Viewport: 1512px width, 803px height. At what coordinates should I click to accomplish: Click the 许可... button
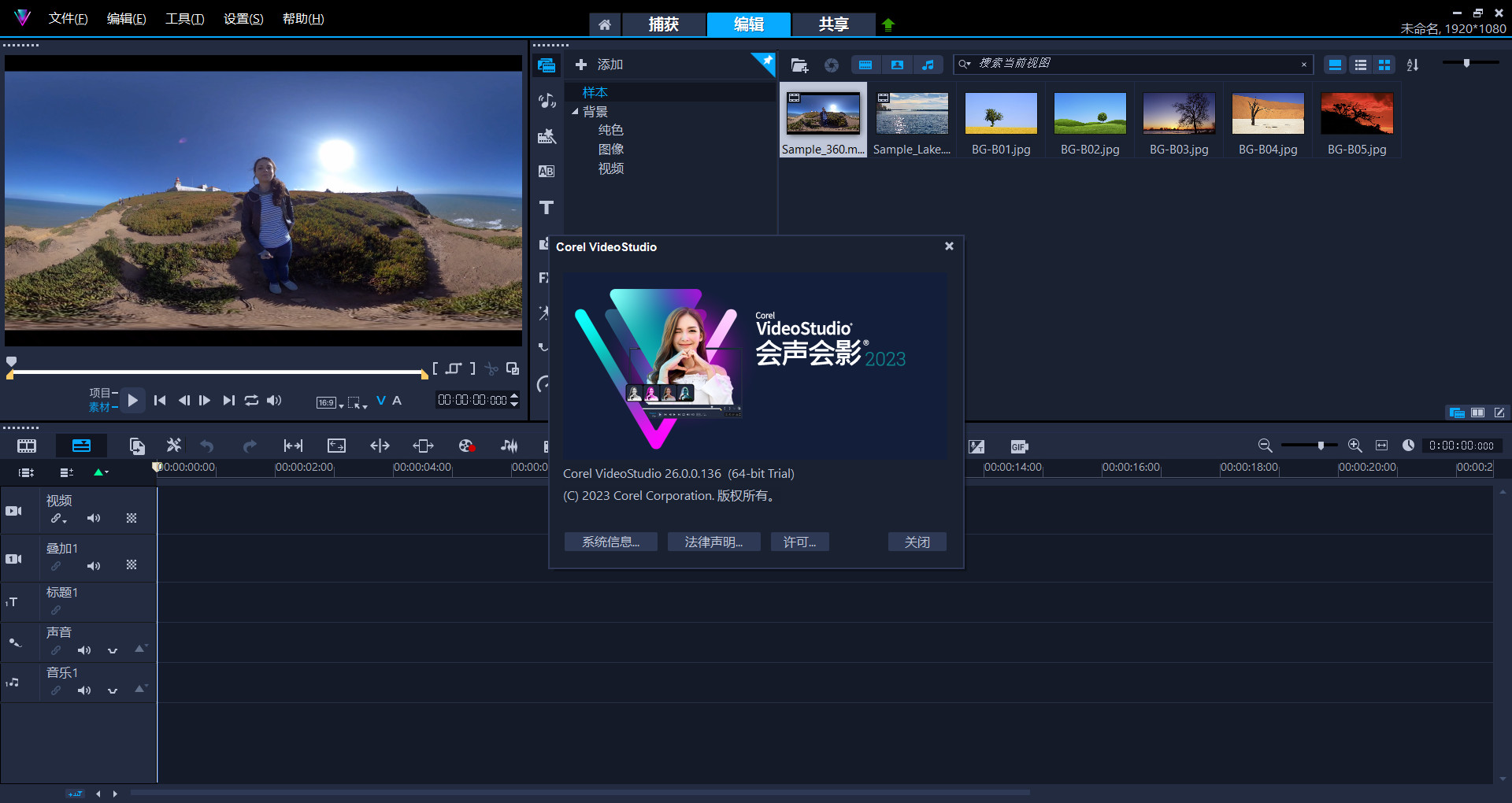pos(799,542)
